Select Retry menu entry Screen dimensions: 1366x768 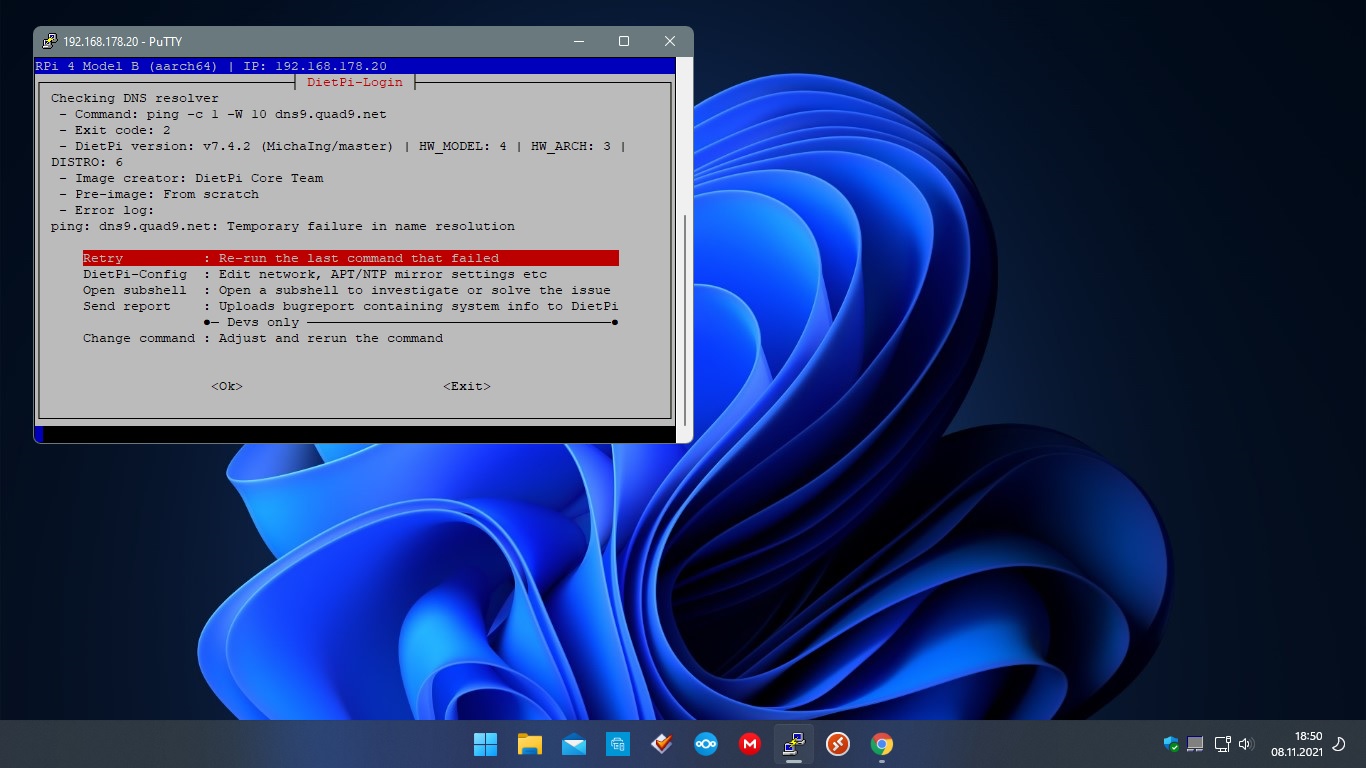pos(351,258)
